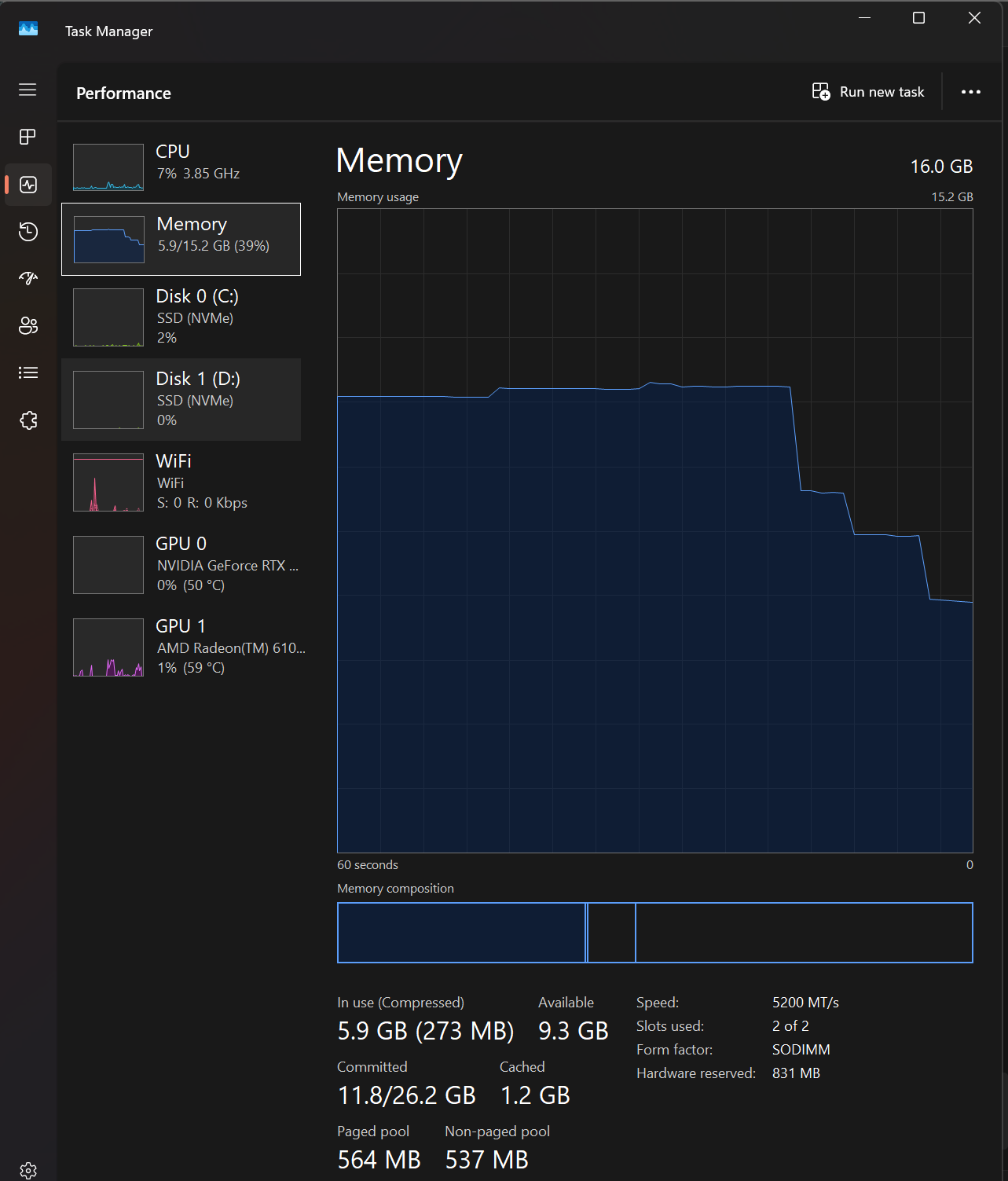Open the Startup apps page icon

click(x=27, y=278)
